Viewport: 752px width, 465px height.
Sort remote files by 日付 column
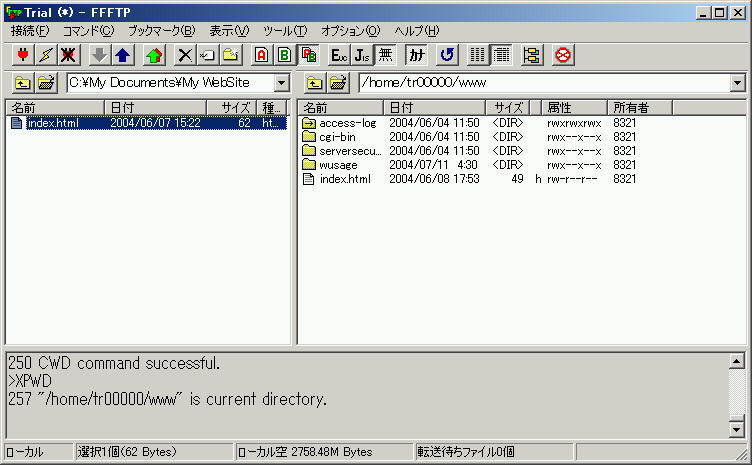pyautogui.click(x=434, y=107)
